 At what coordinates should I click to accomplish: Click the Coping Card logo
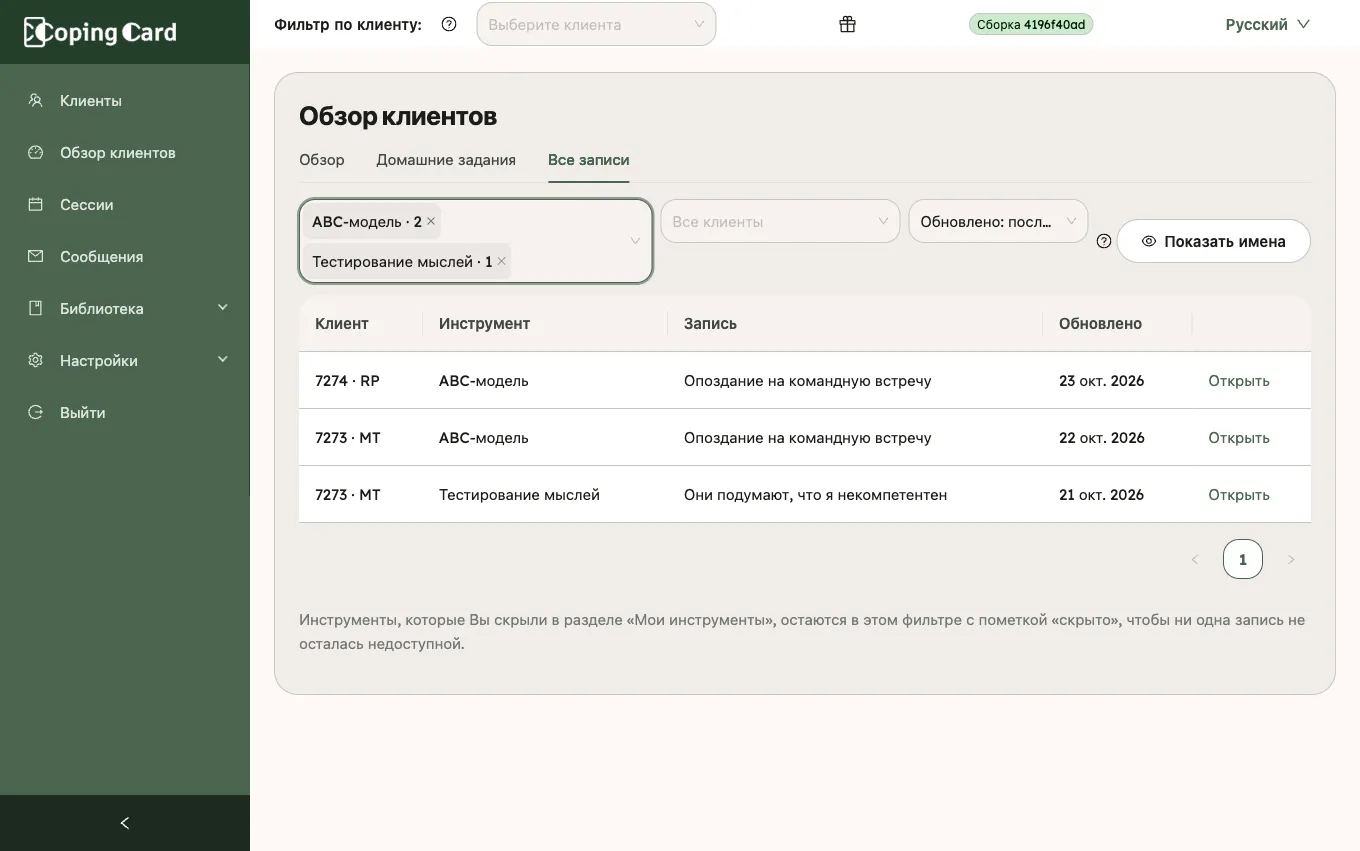click(x=100, y=32)
